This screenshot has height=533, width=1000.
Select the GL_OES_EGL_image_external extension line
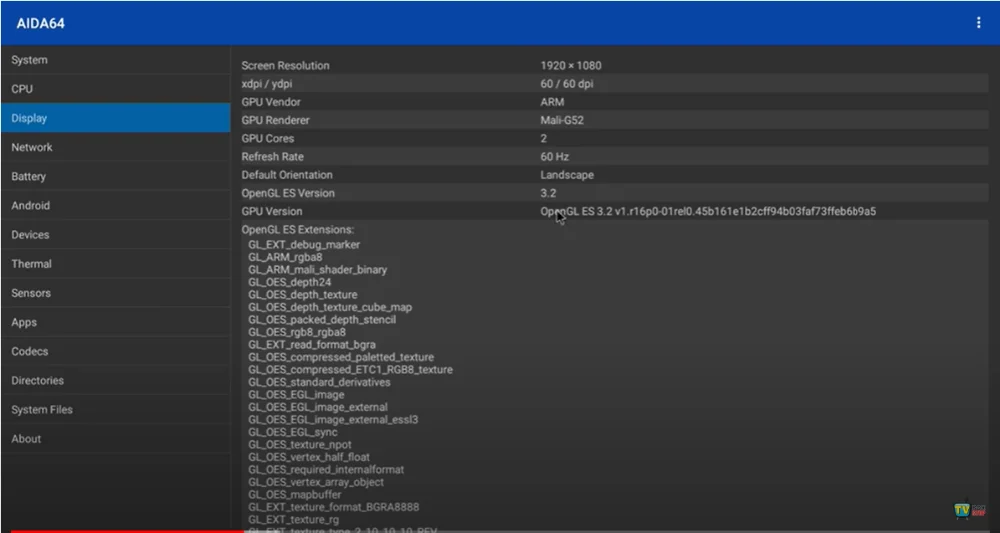(x=318, y=407)
